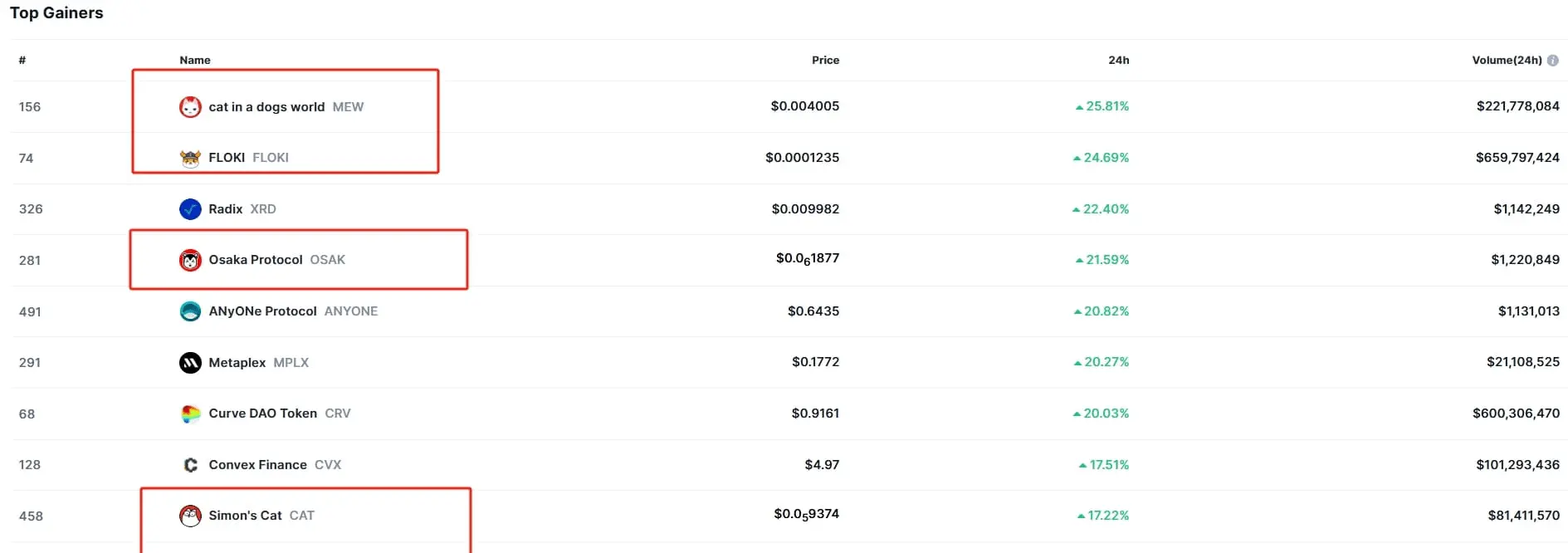Open the Convex Finance CVX link
The width and height of the screenshot is (1568, 553).
[275, 465]
